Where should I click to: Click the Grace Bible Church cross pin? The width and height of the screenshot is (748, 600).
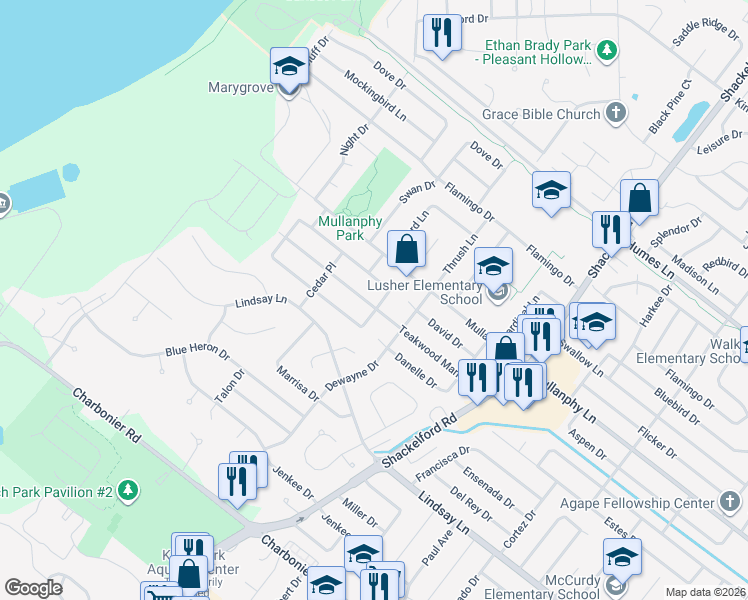616,112
